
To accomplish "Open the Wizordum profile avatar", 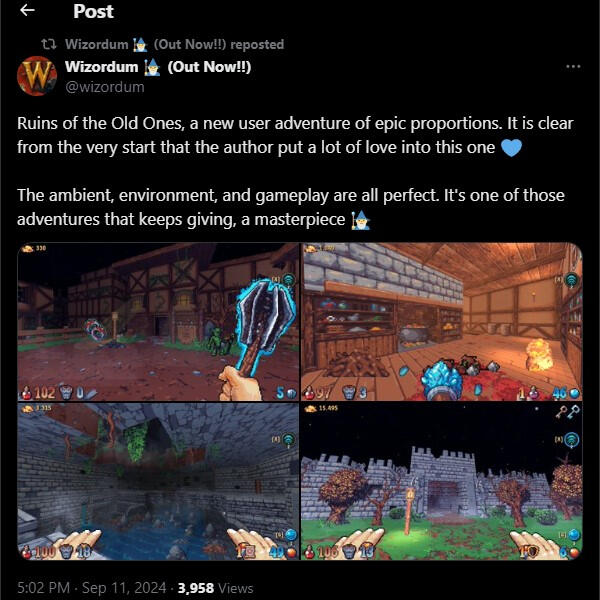I will tap(37, 76).
